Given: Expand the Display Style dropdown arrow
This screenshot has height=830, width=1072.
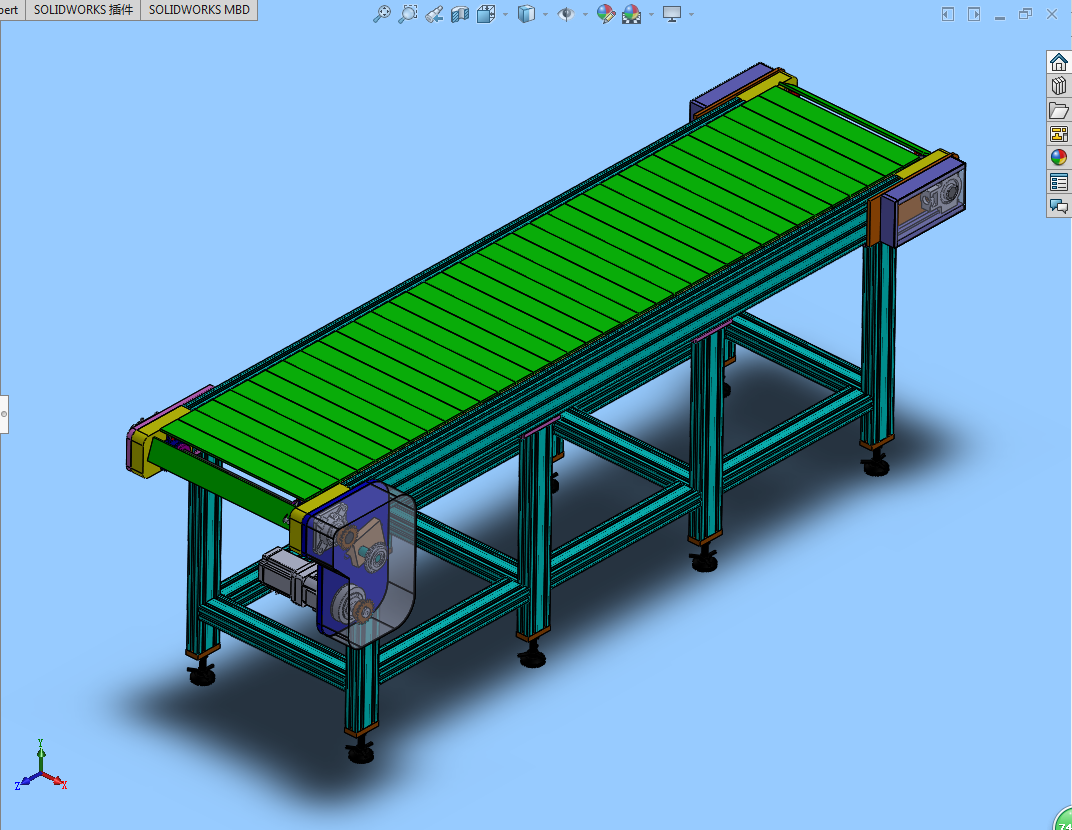Looking at the screenshot, I should 545,14.
